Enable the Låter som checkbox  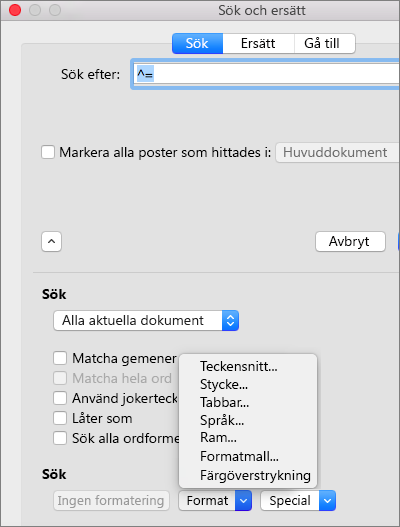tap(60, 418)
